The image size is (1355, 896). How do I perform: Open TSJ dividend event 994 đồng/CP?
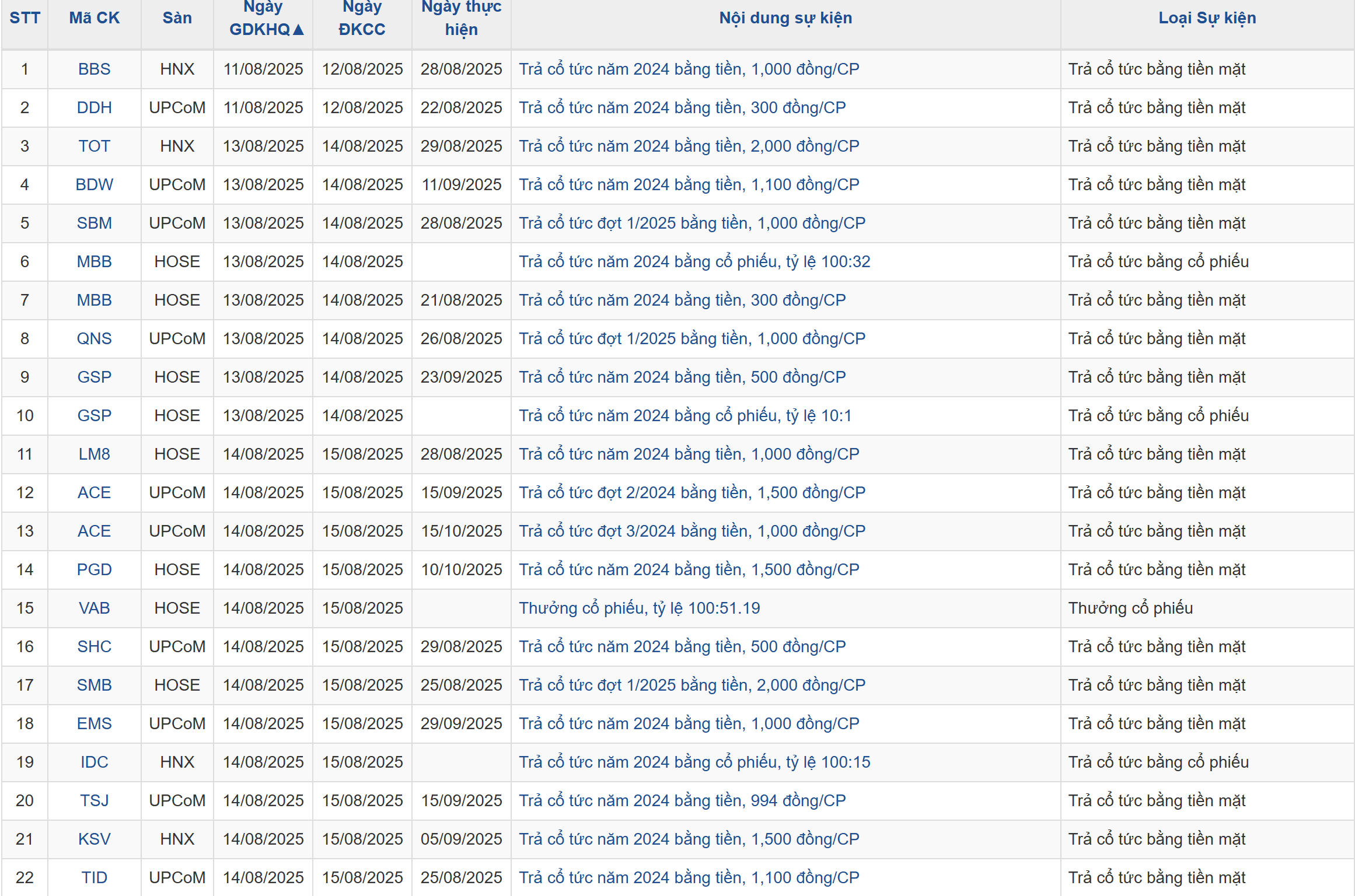[x=682, y=801]
